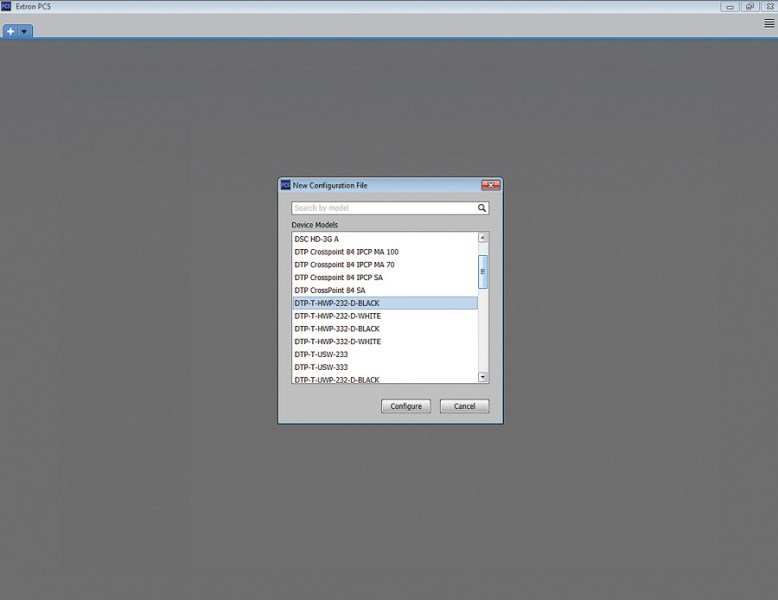Image resolution: width=778 pixels, height=600 pixels.
Task: Click the list scroll down arrow
Action: pos(483,377)
